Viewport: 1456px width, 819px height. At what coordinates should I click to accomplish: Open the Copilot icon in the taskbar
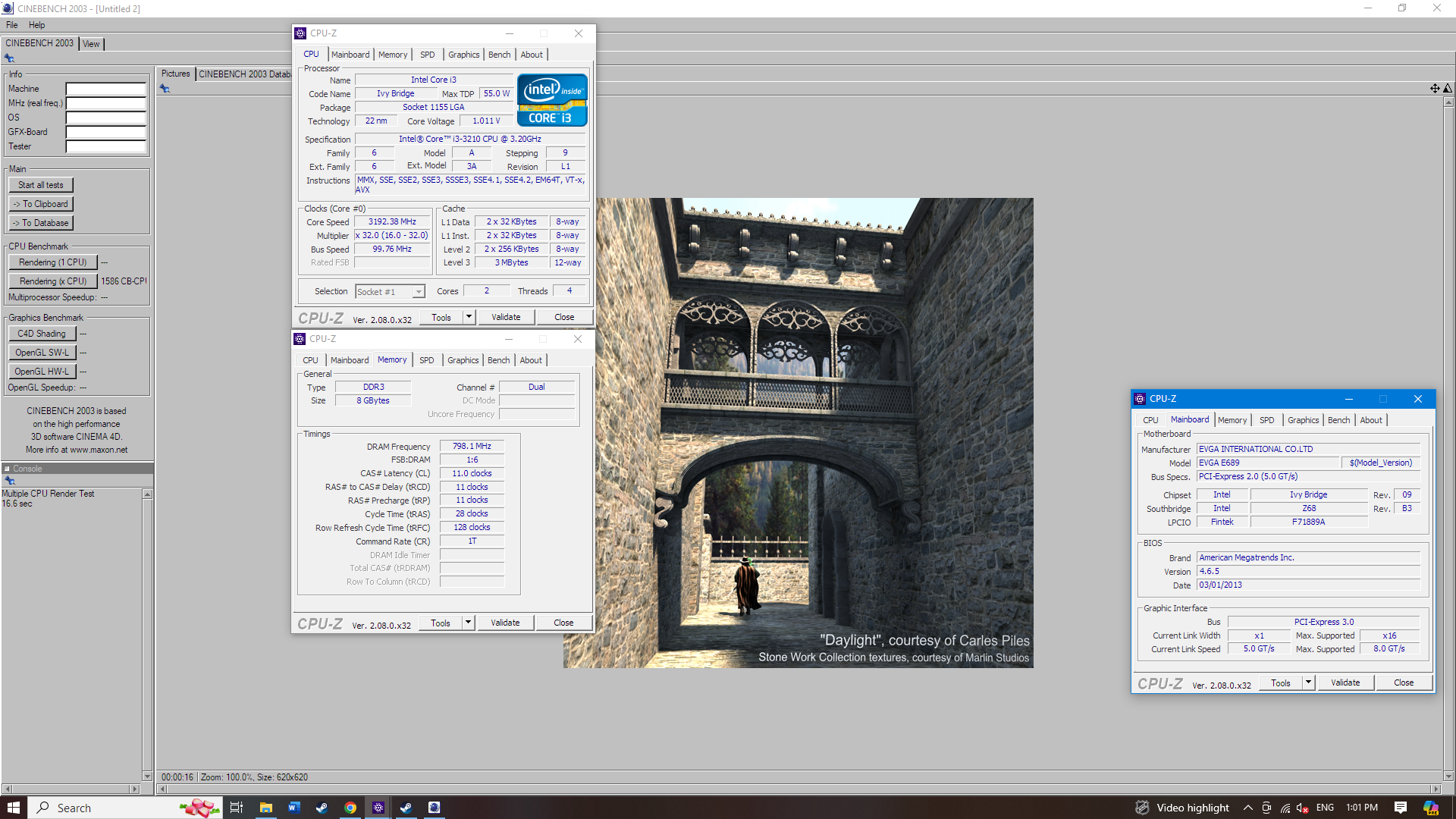tap(1431, 808)
